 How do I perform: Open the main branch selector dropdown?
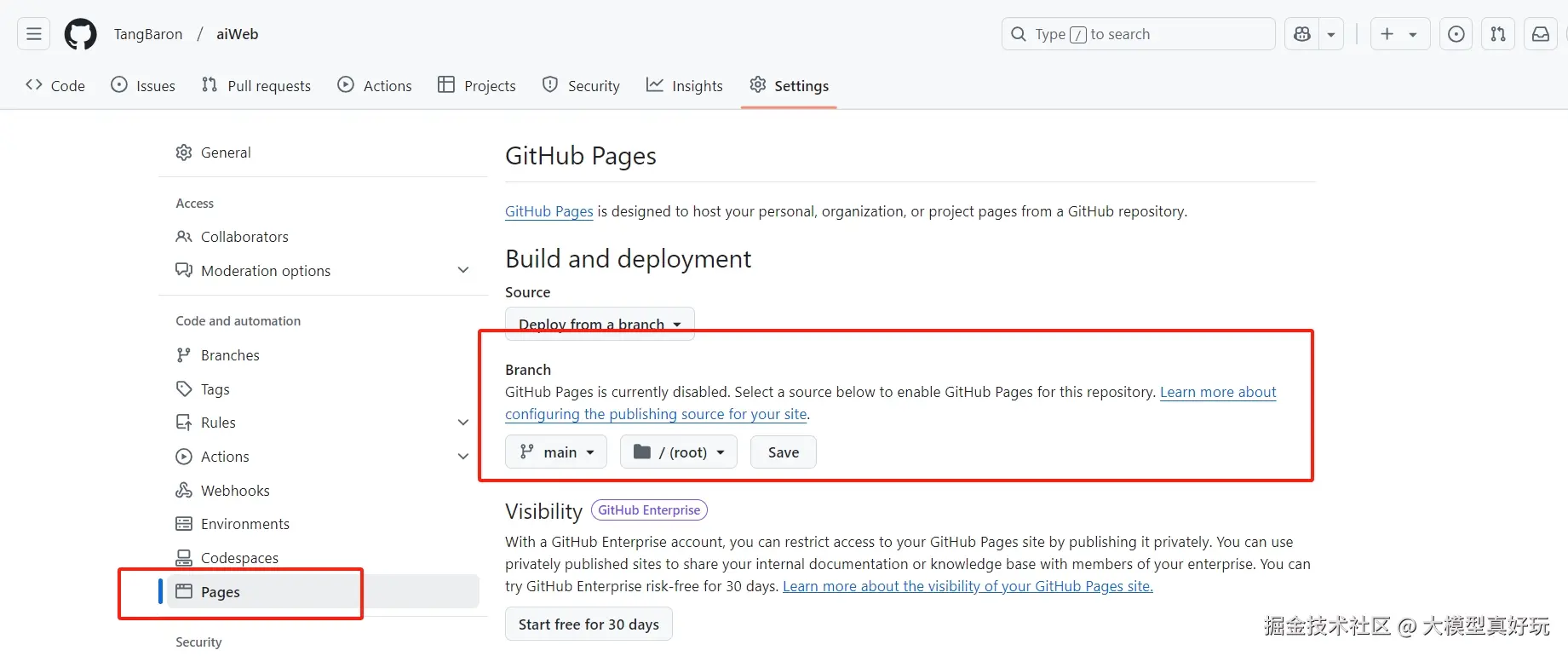[x=556, y=452]
